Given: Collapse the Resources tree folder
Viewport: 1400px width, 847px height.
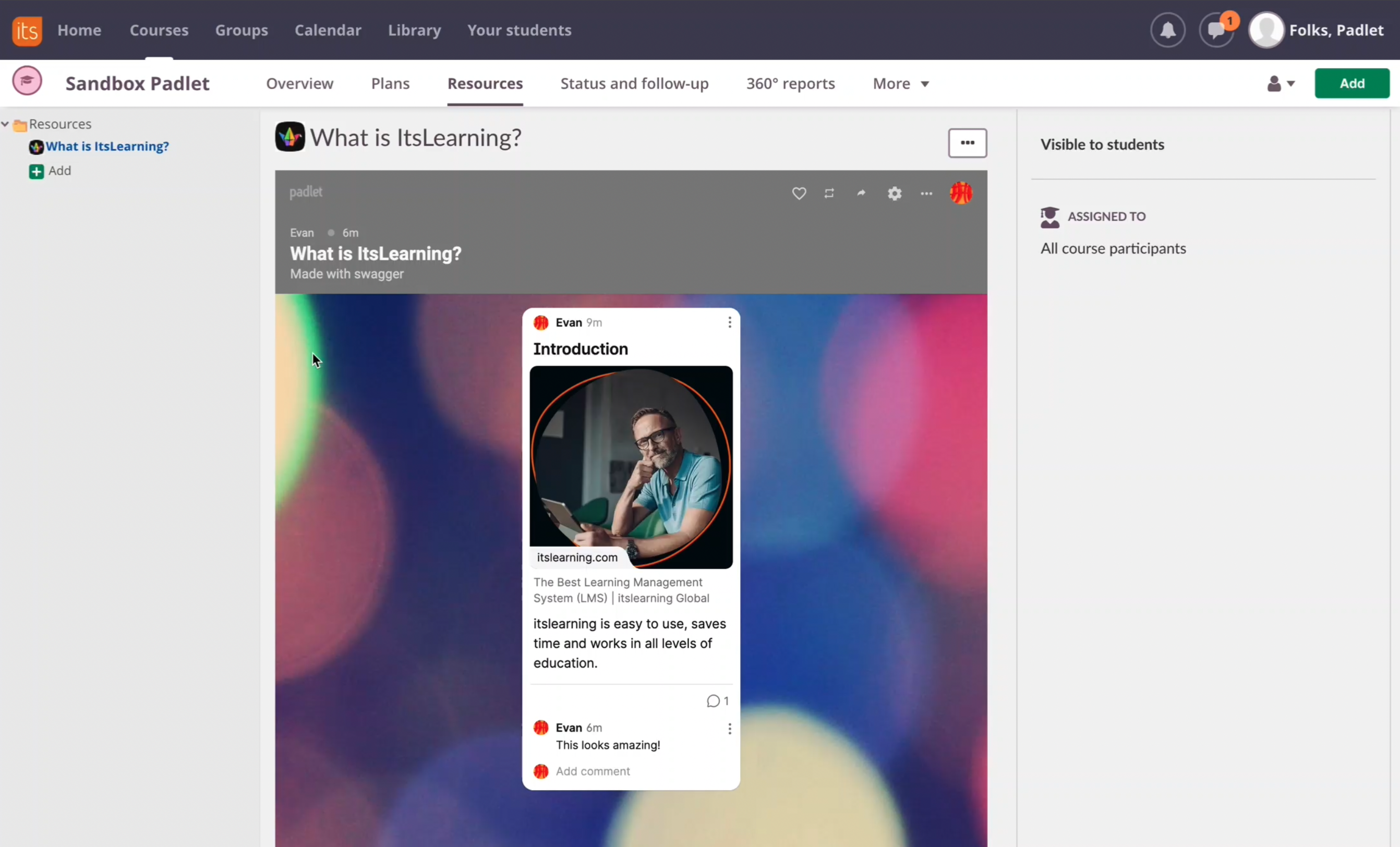Looking at the screenshot, I should coord(5,124).
